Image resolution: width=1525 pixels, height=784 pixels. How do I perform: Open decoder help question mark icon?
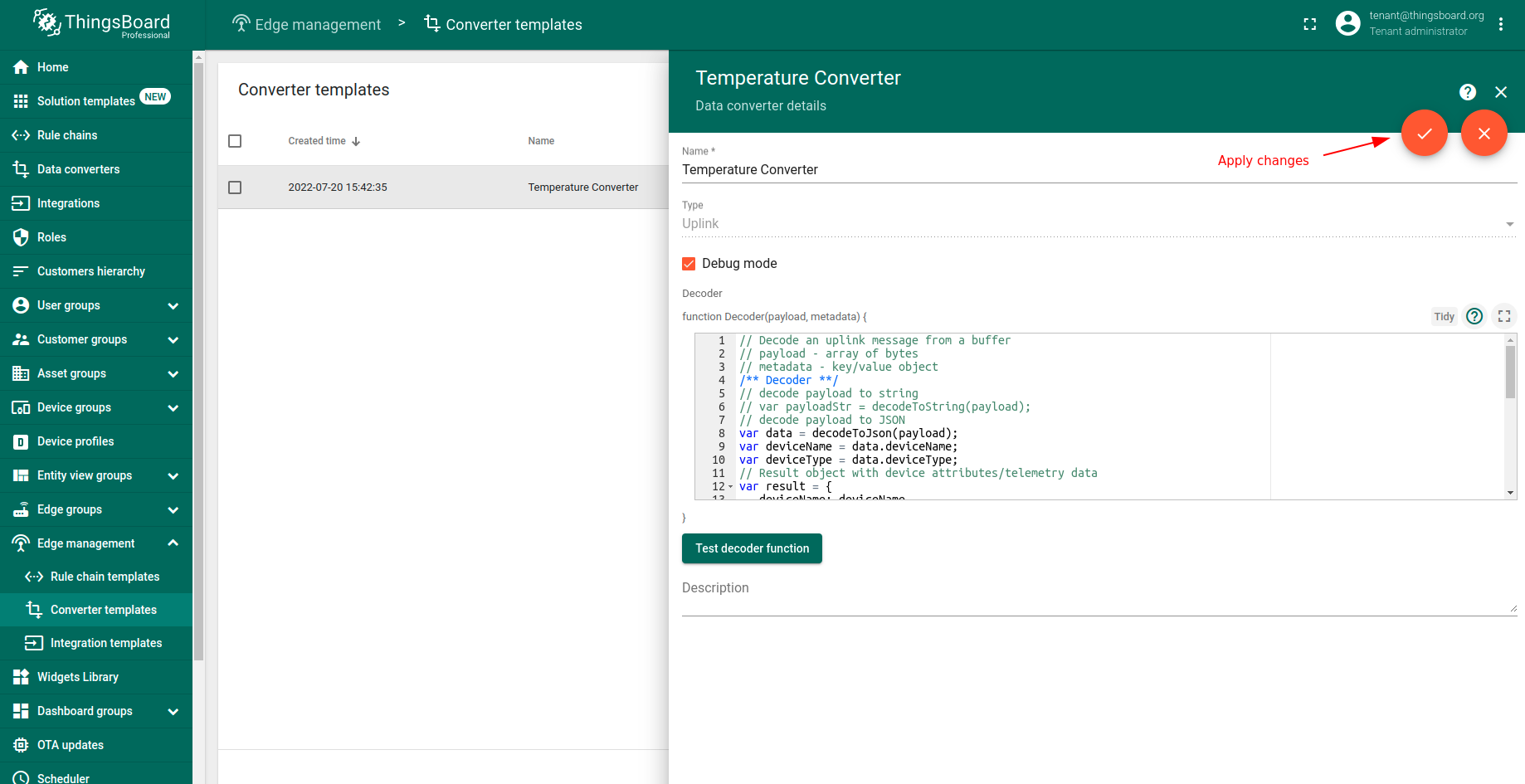1474,316
